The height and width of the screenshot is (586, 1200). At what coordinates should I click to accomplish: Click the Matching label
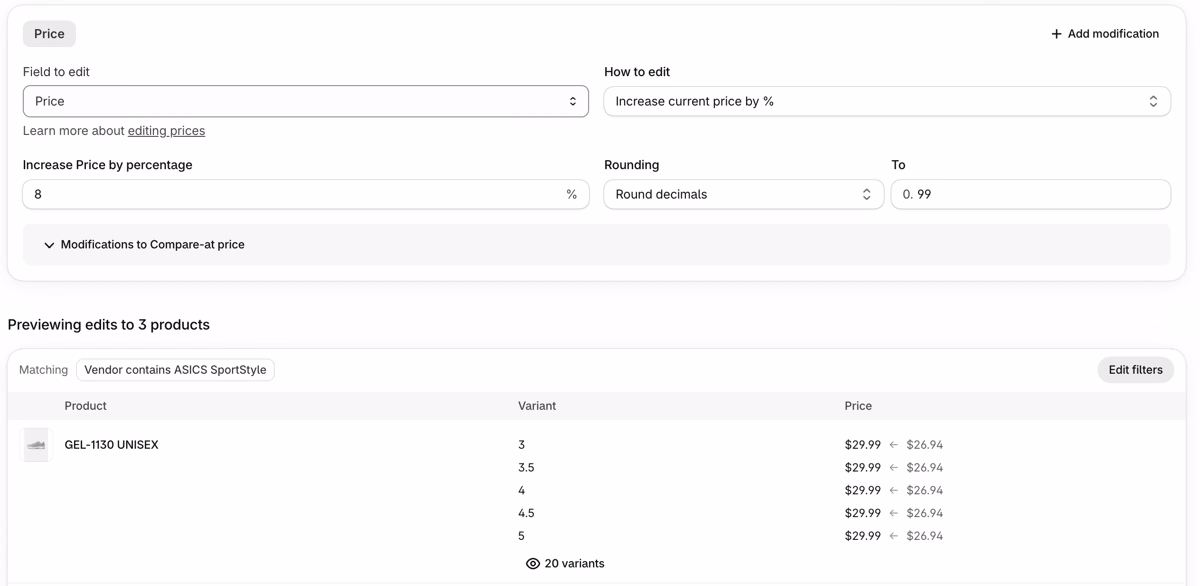click(x=44, y=370)
